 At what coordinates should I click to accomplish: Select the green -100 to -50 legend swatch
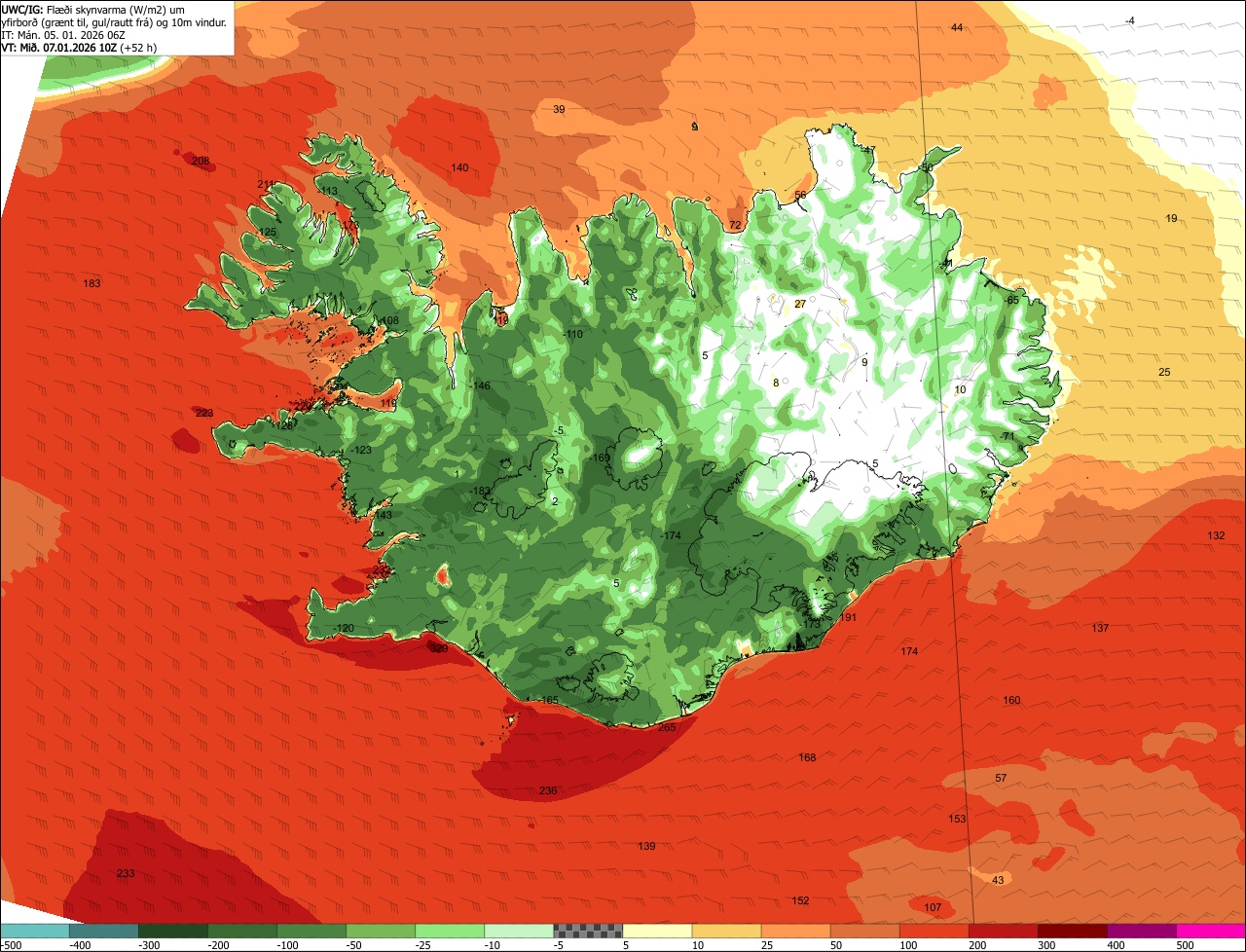click(311, 931)
